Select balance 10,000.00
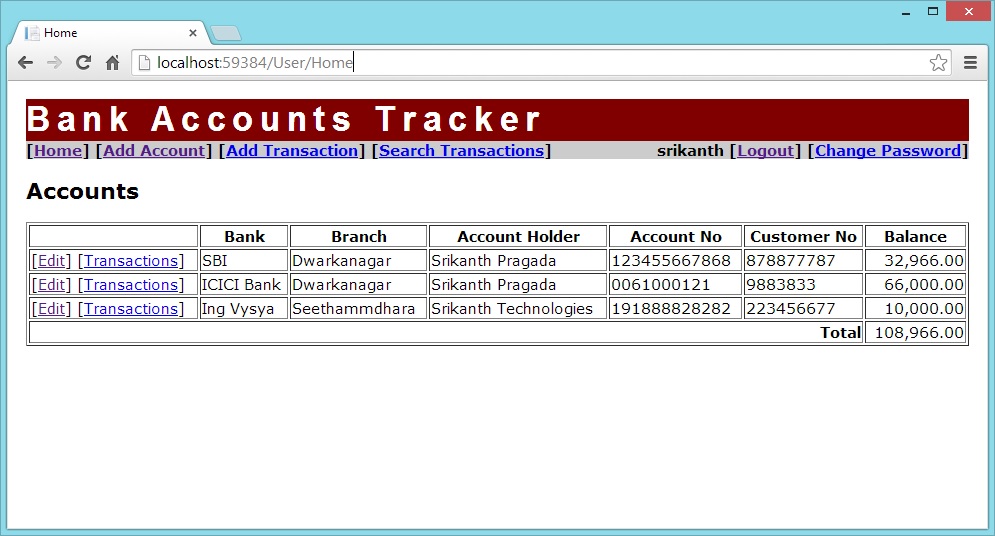995x536 pixels. point(915,309)
